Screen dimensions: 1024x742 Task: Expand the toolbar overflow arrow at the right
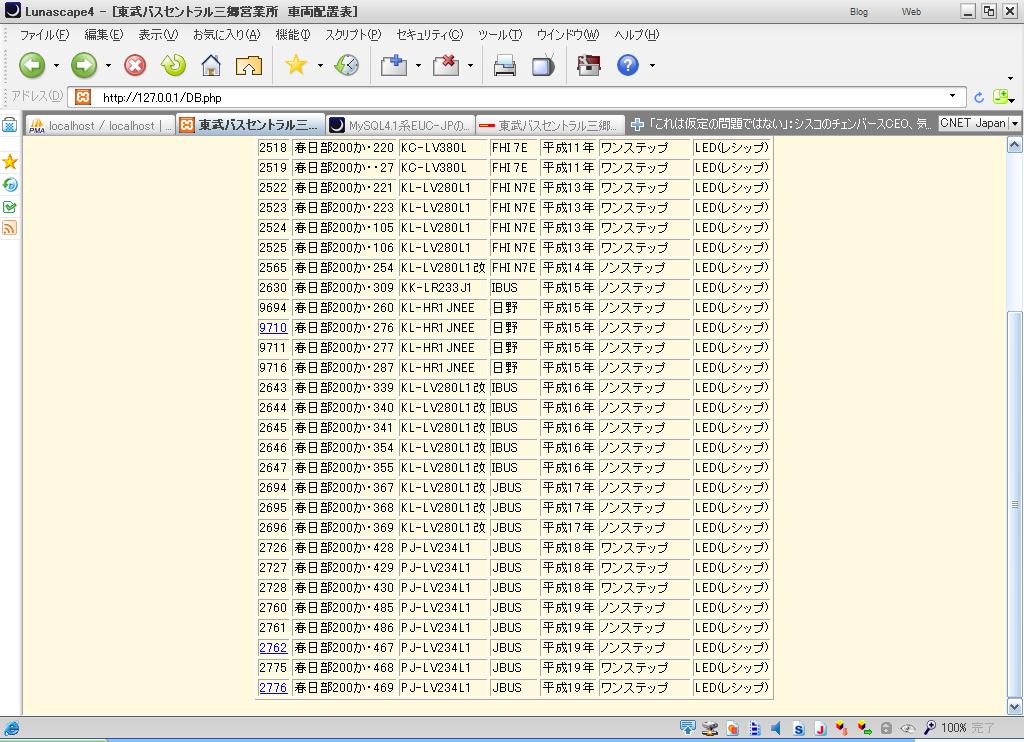[1011, 79]
